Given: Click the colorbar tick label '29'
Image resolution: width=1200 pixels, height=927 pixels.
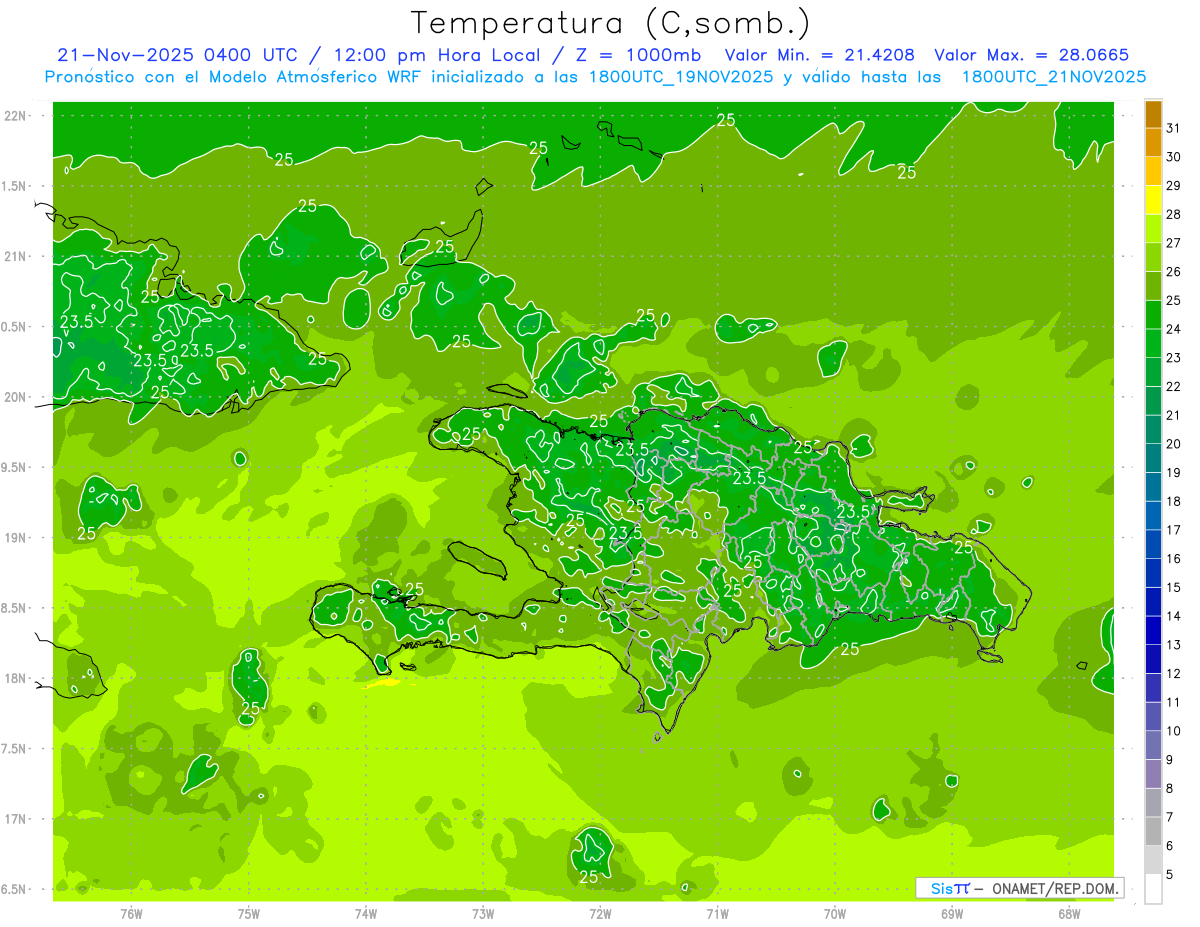Looking at the screenshot, I should coord(1173,186).
